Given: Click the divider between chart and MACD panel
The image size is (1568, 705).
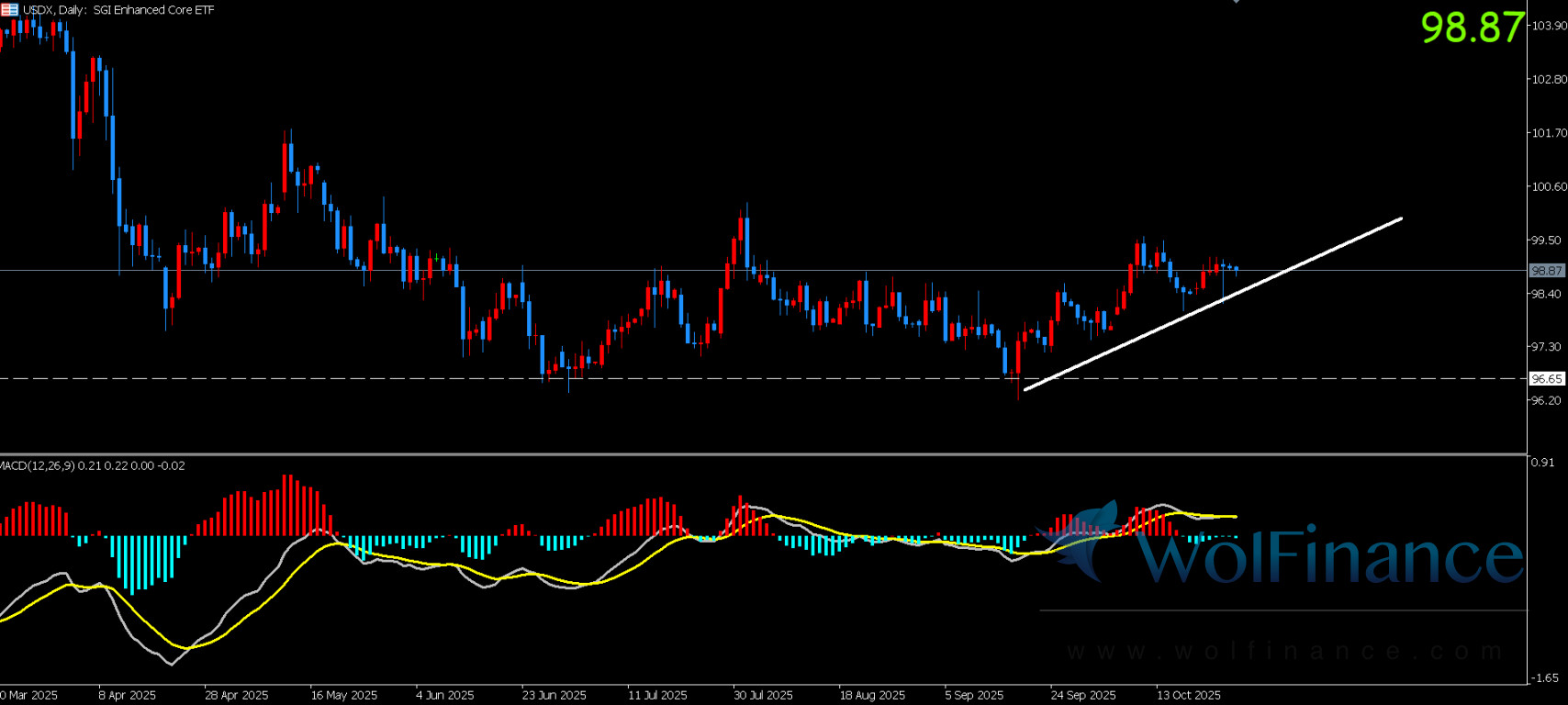Looking at the screenshot, I should point(762,454).
